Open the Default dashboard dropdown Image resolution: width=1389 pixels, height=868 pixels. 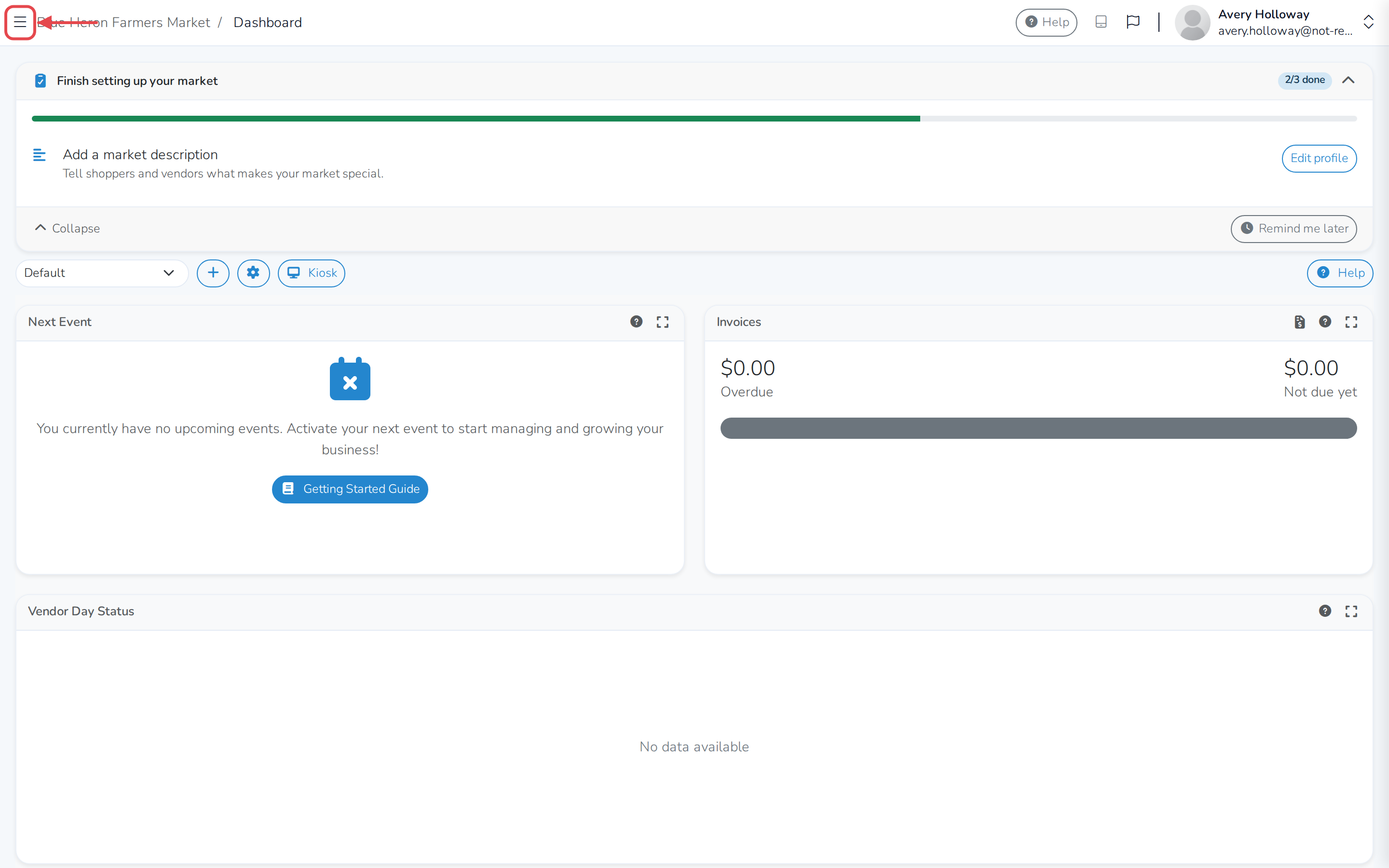(102, 273)
